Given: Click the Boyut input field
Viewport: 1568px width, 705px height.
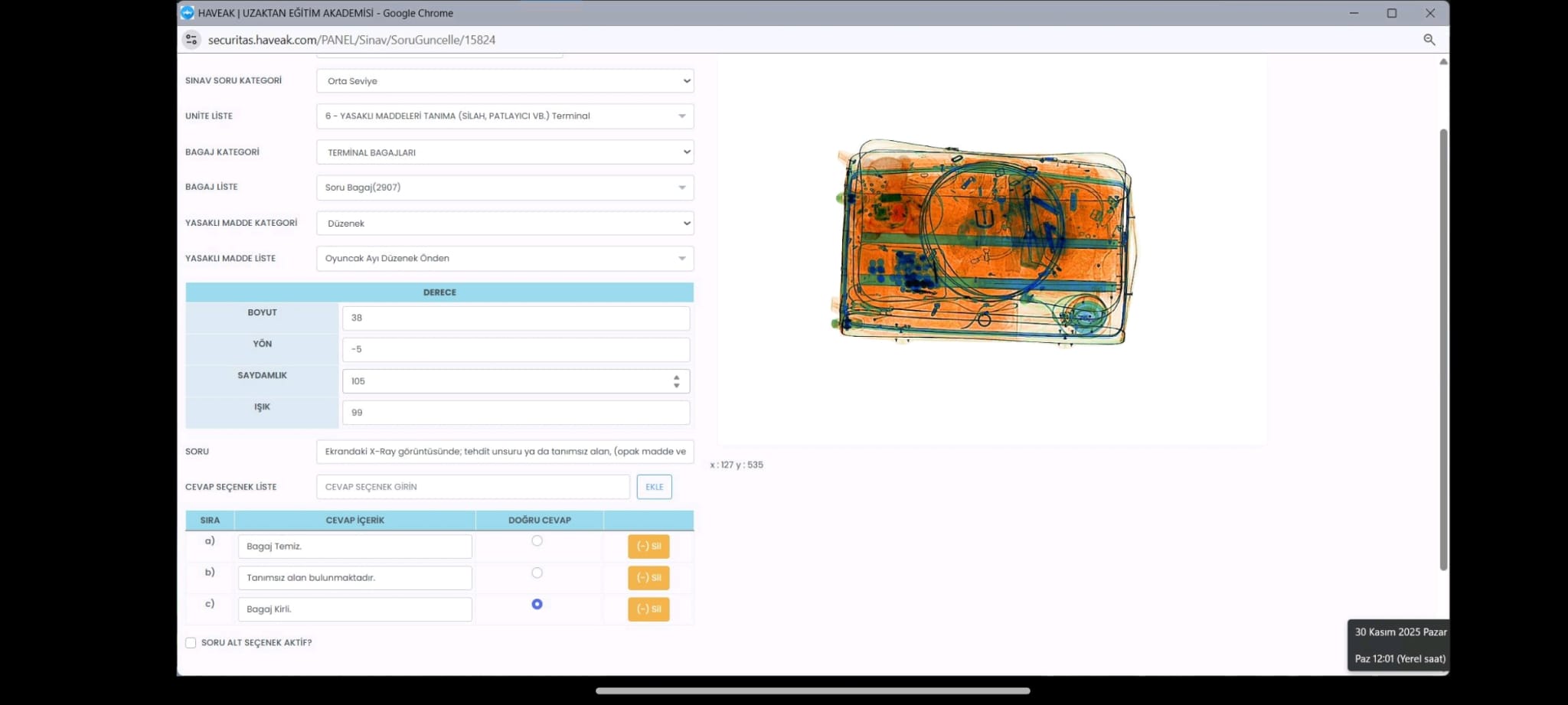Looking at the screenshot, I should click(x=515, y=318).
